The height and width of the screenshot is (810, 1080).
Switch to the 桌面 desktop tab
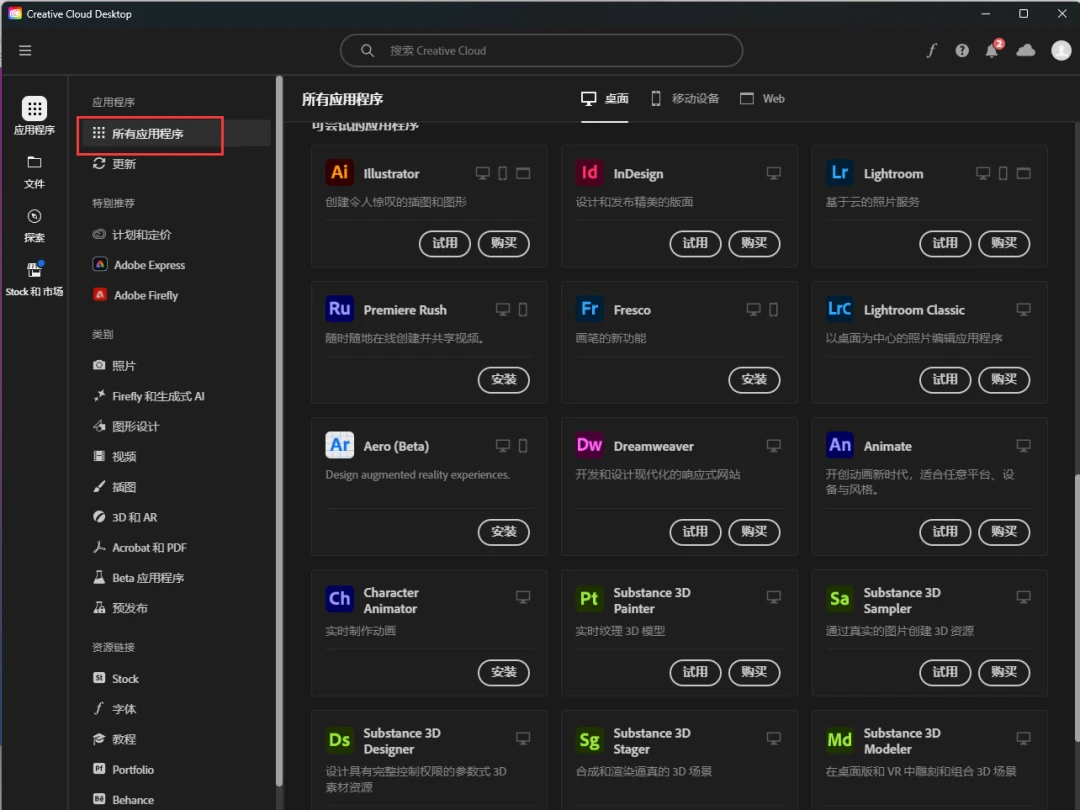click(605, 98)
